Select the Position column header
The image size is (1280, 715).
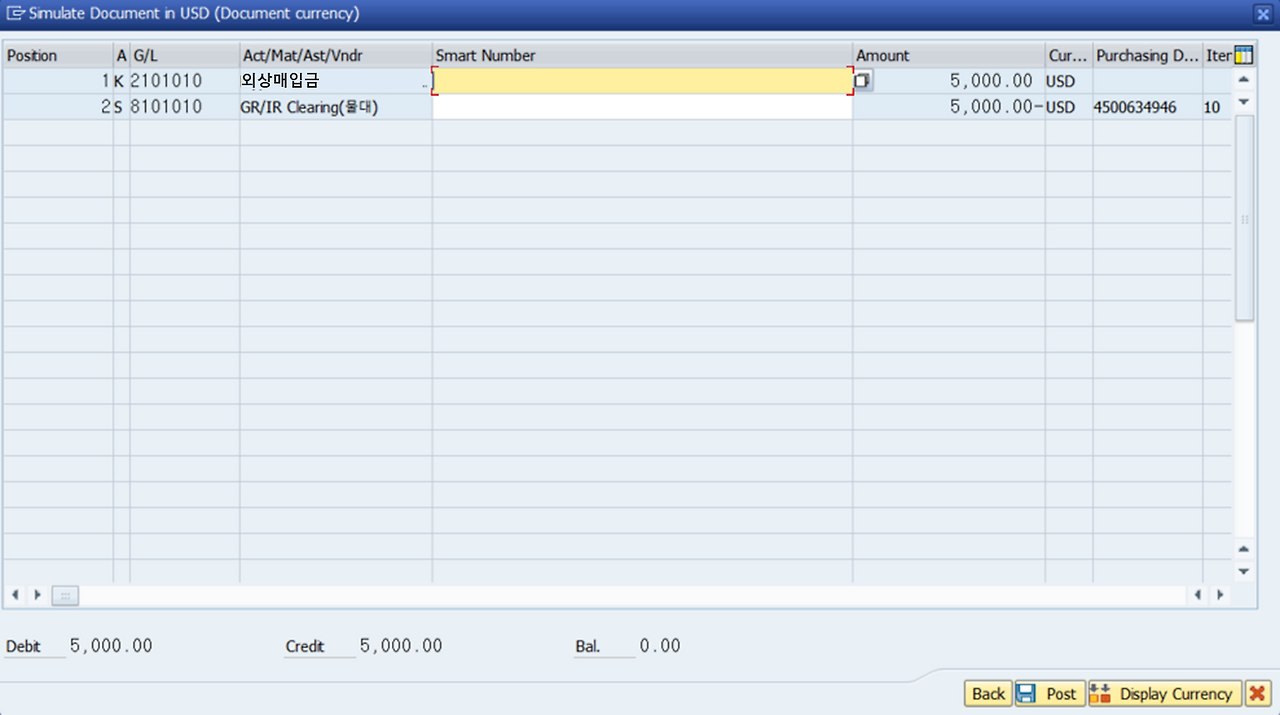coord(58,56)
